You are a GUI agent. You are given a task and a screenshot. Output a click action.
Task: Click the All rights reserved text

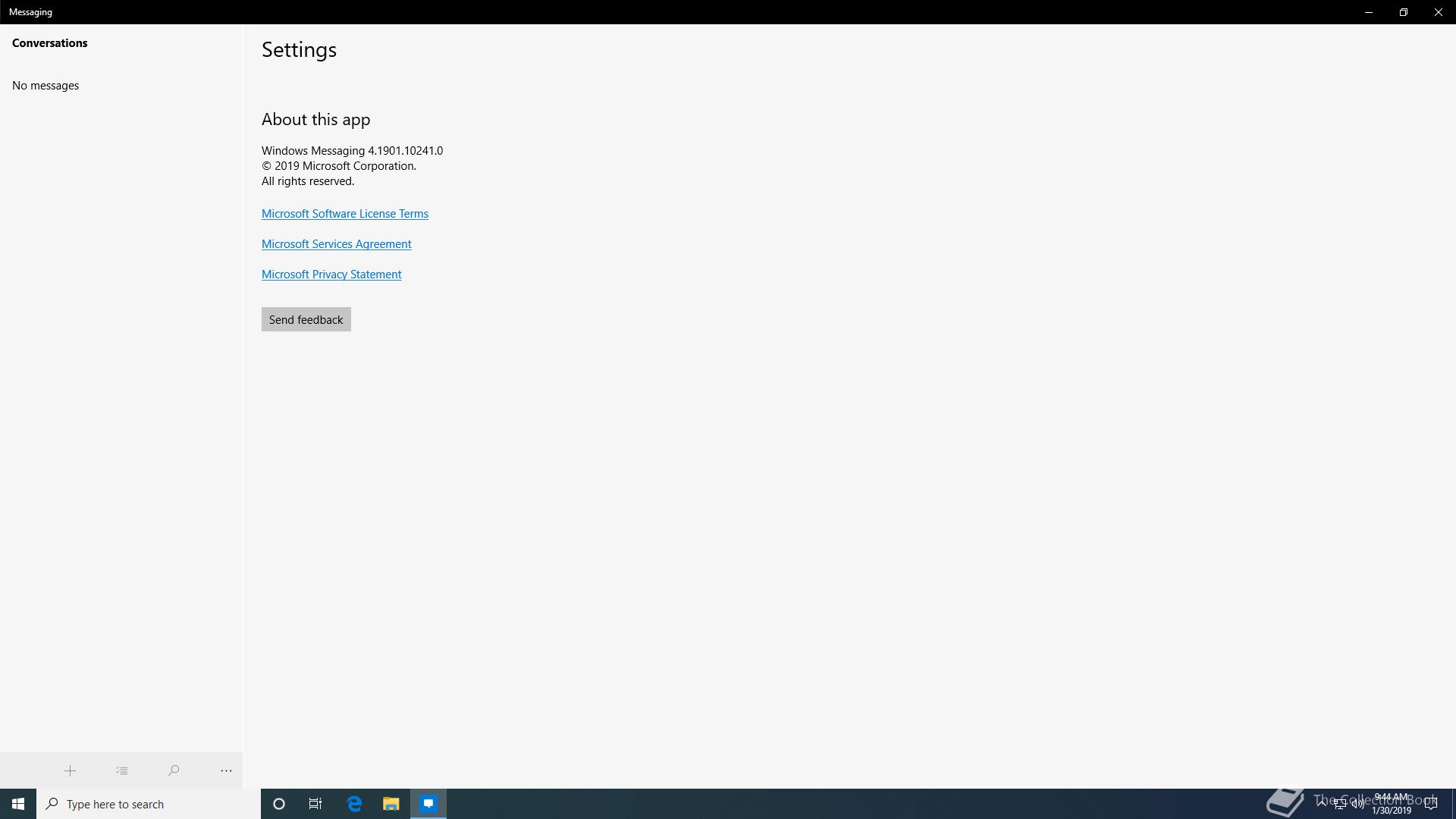coord(308,181)
